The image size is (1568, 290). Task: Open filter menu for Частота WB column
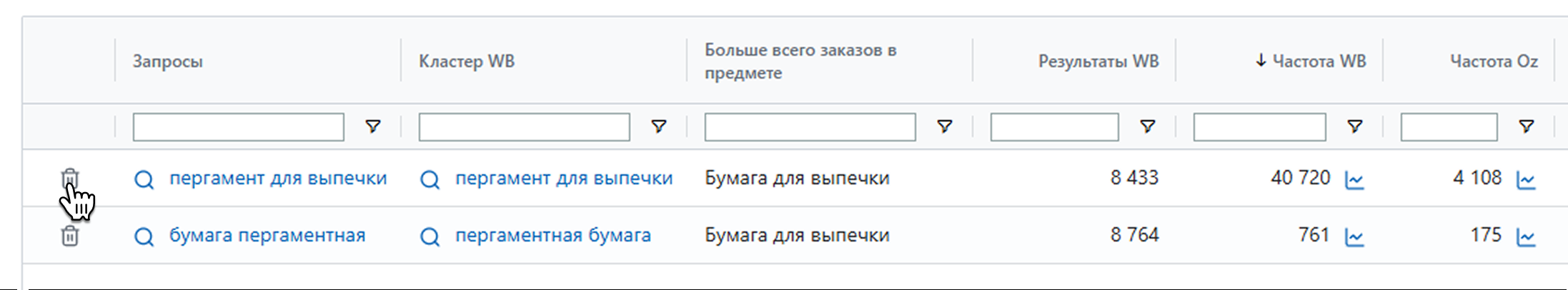click(1354, 126)
